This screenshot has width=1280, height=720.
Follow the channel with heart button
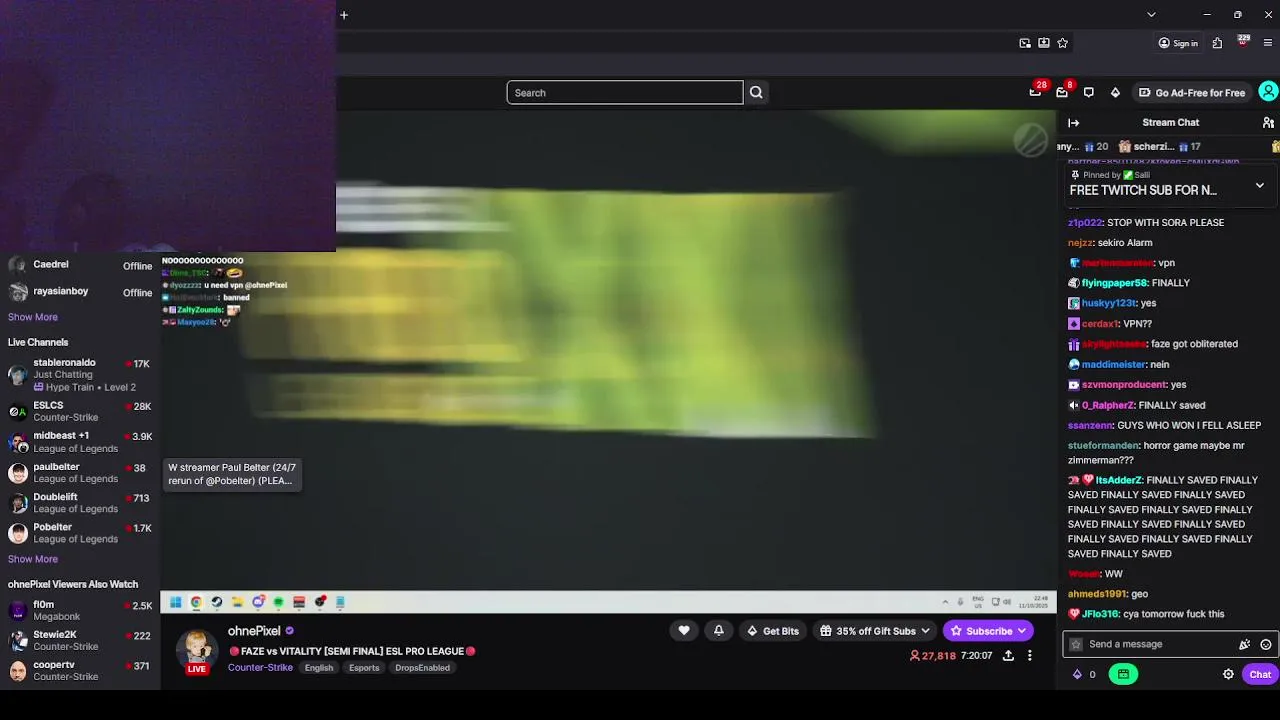(684, 630)
